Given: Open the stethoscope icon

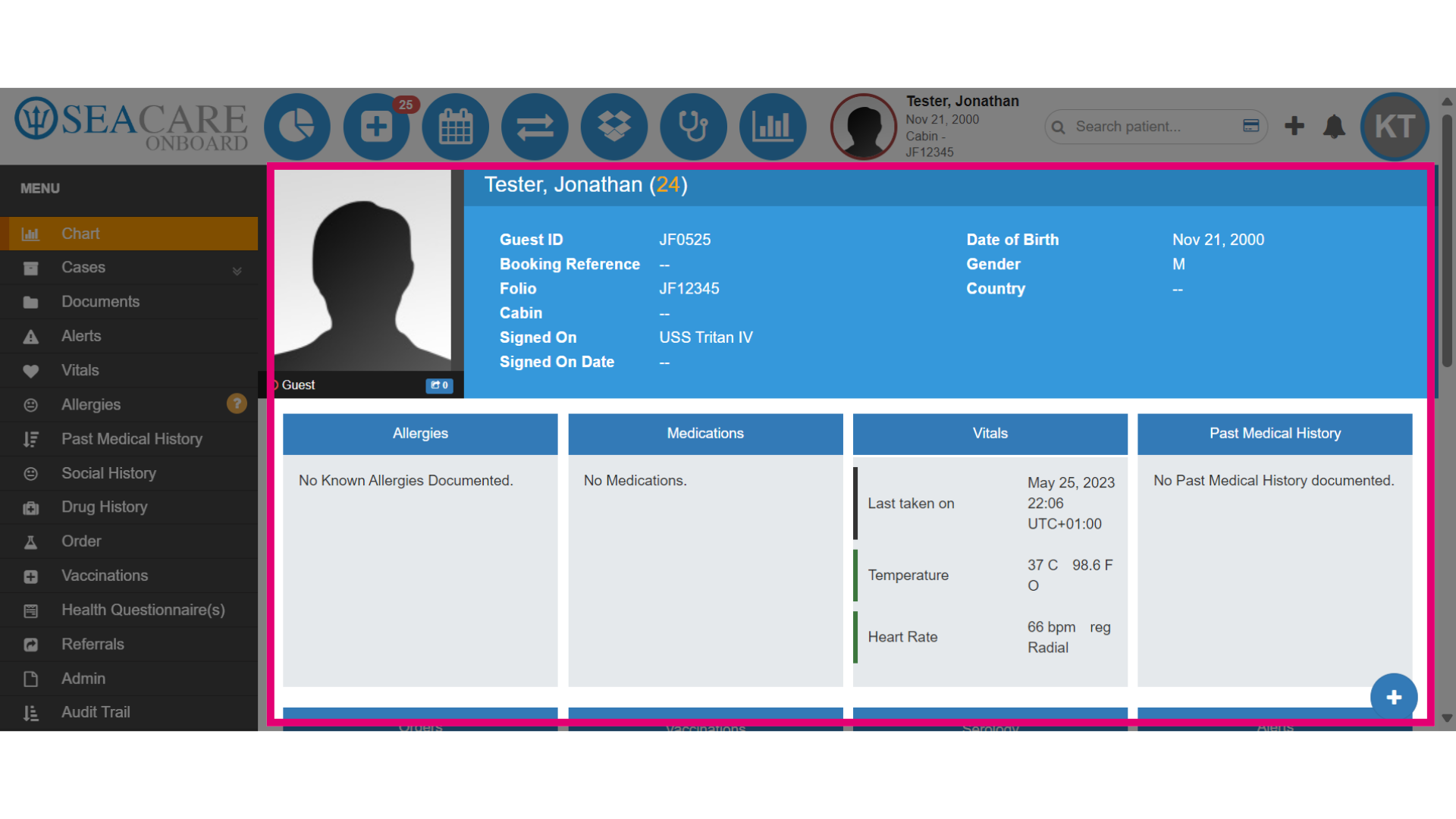Looking at the screenshot, I should (694, 127).
